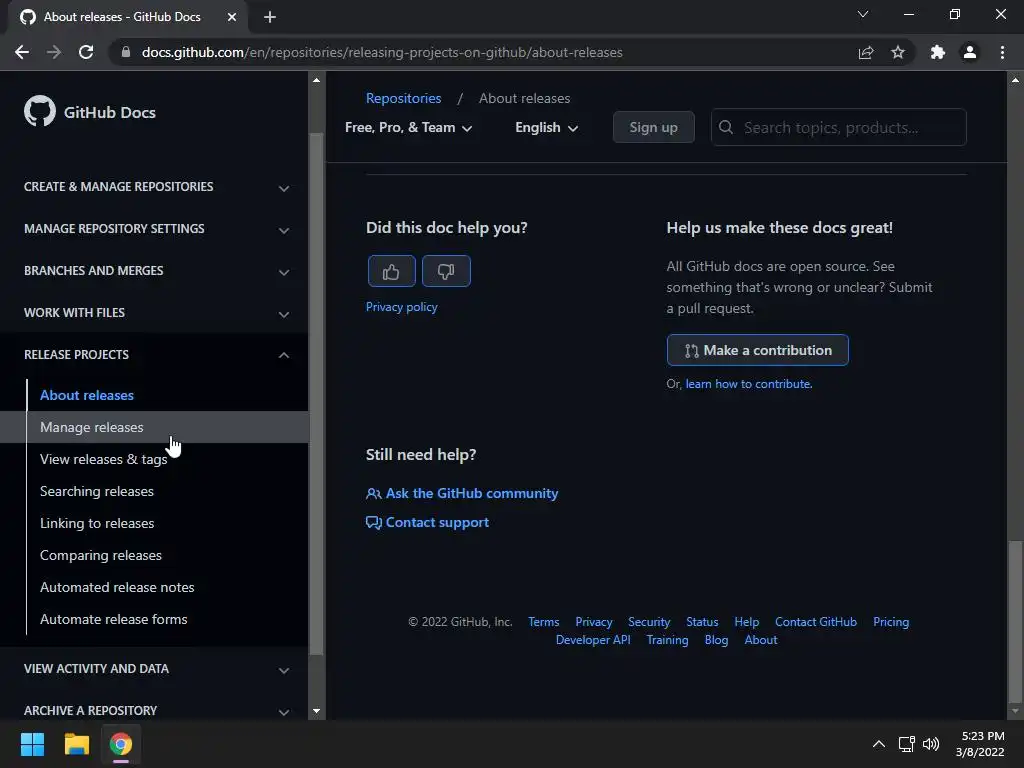View site lock information

[126, 52]
